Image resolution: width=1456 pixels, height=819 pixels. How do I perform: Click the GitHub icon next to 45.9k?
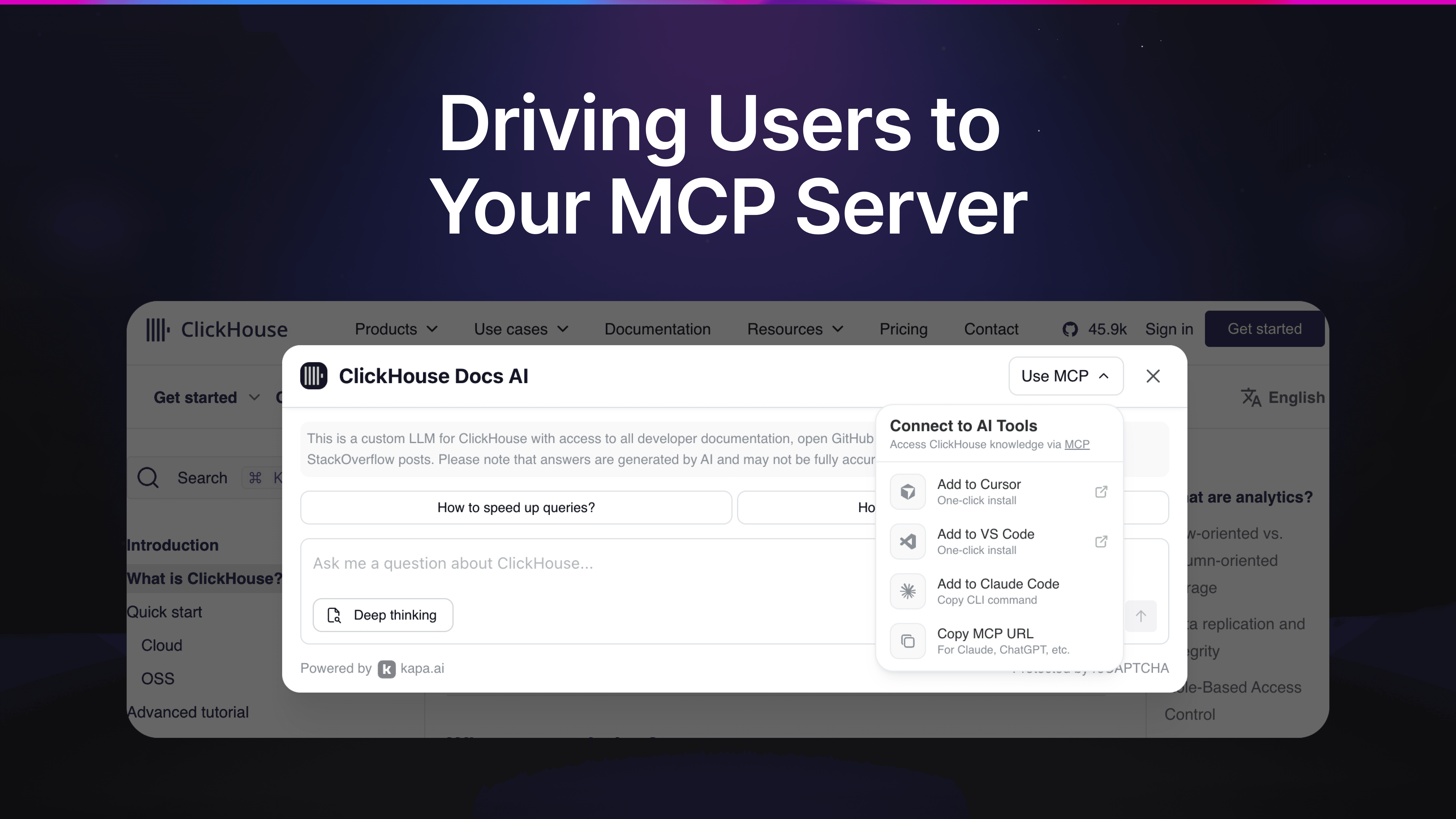tap(1070, 329)
